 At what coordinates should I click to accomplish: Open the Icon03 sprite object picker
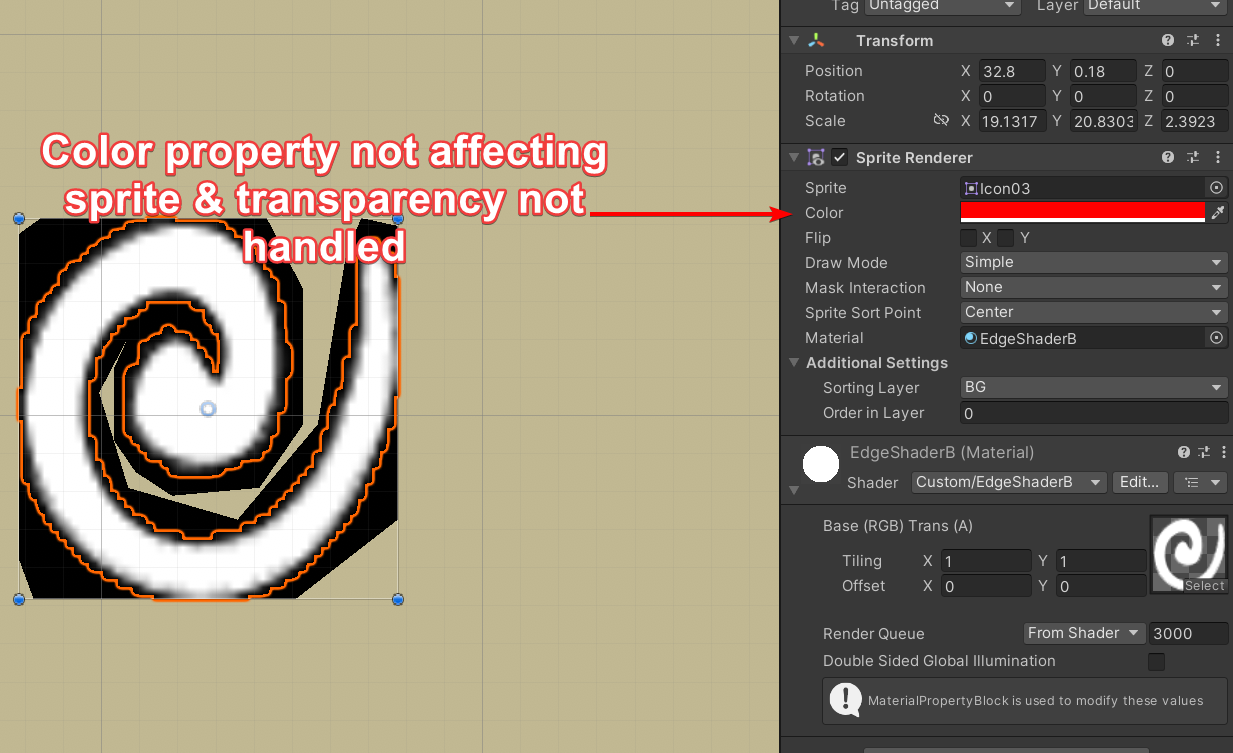click(1216, 187)
